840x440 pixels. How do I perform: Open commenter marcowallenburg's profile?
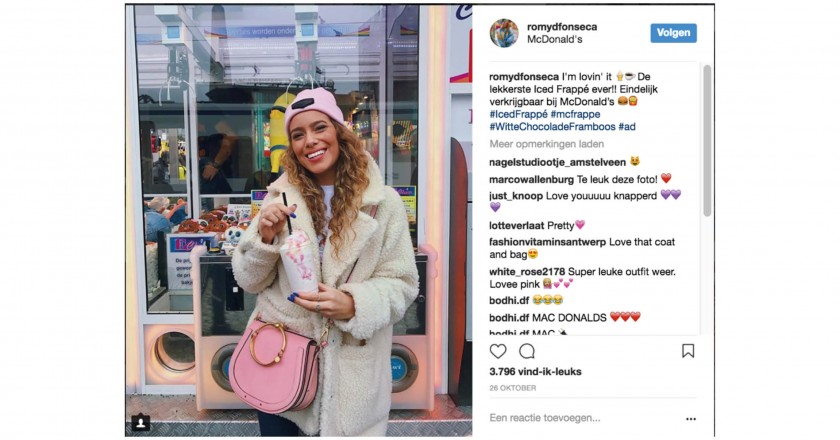[x=531, y=179]
